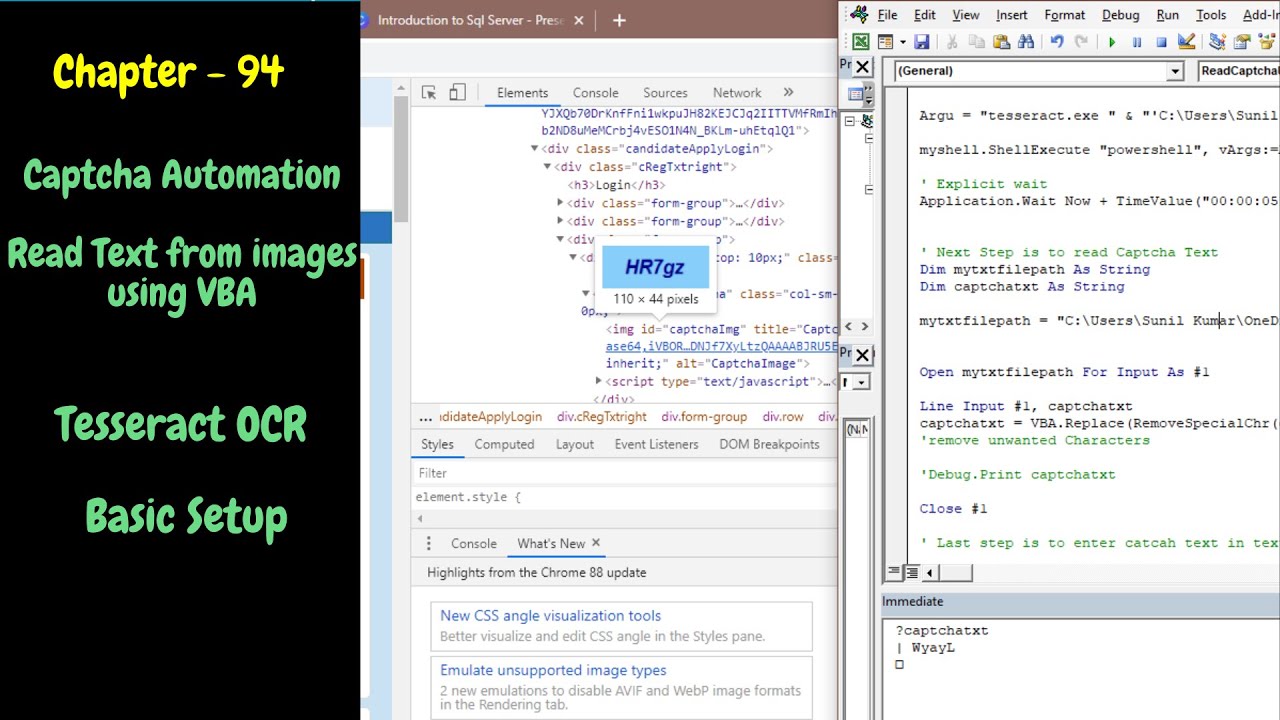Open the File menu in VBA editor
The width and height of the screenshot is (1280, 720).
(x=887, y=15)
